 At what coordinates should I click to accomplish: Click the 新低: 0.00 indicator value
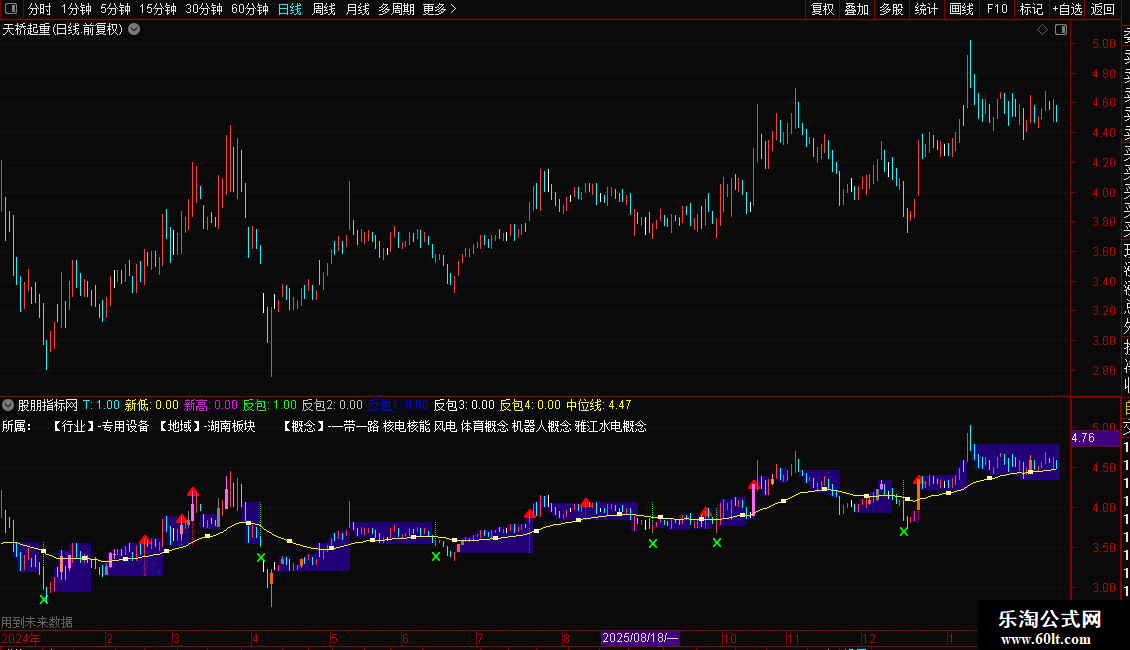coord(151,405)
